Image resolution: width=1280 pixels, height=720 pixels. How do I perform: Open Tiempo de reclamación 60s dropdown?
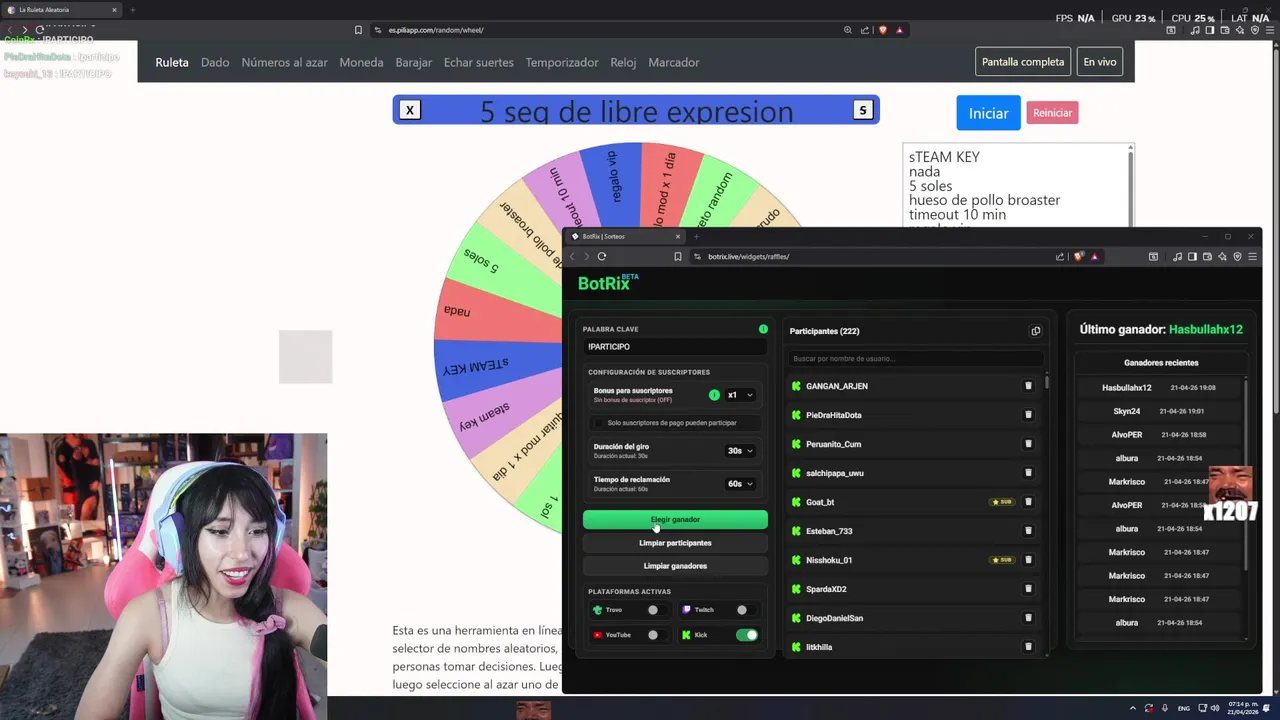[740, 484]
